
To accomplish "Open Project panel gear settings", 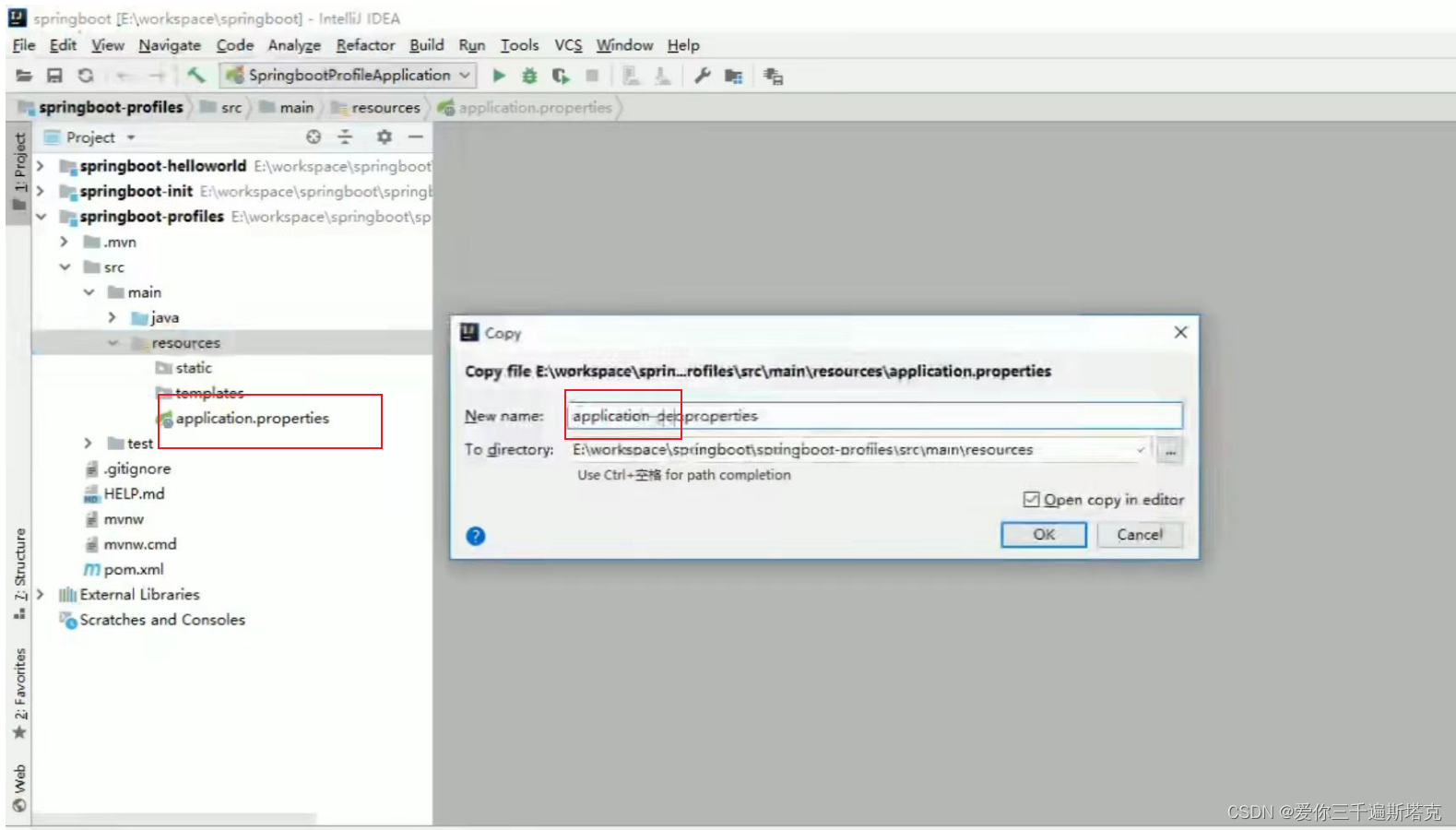I will click(x=384, y=136).
